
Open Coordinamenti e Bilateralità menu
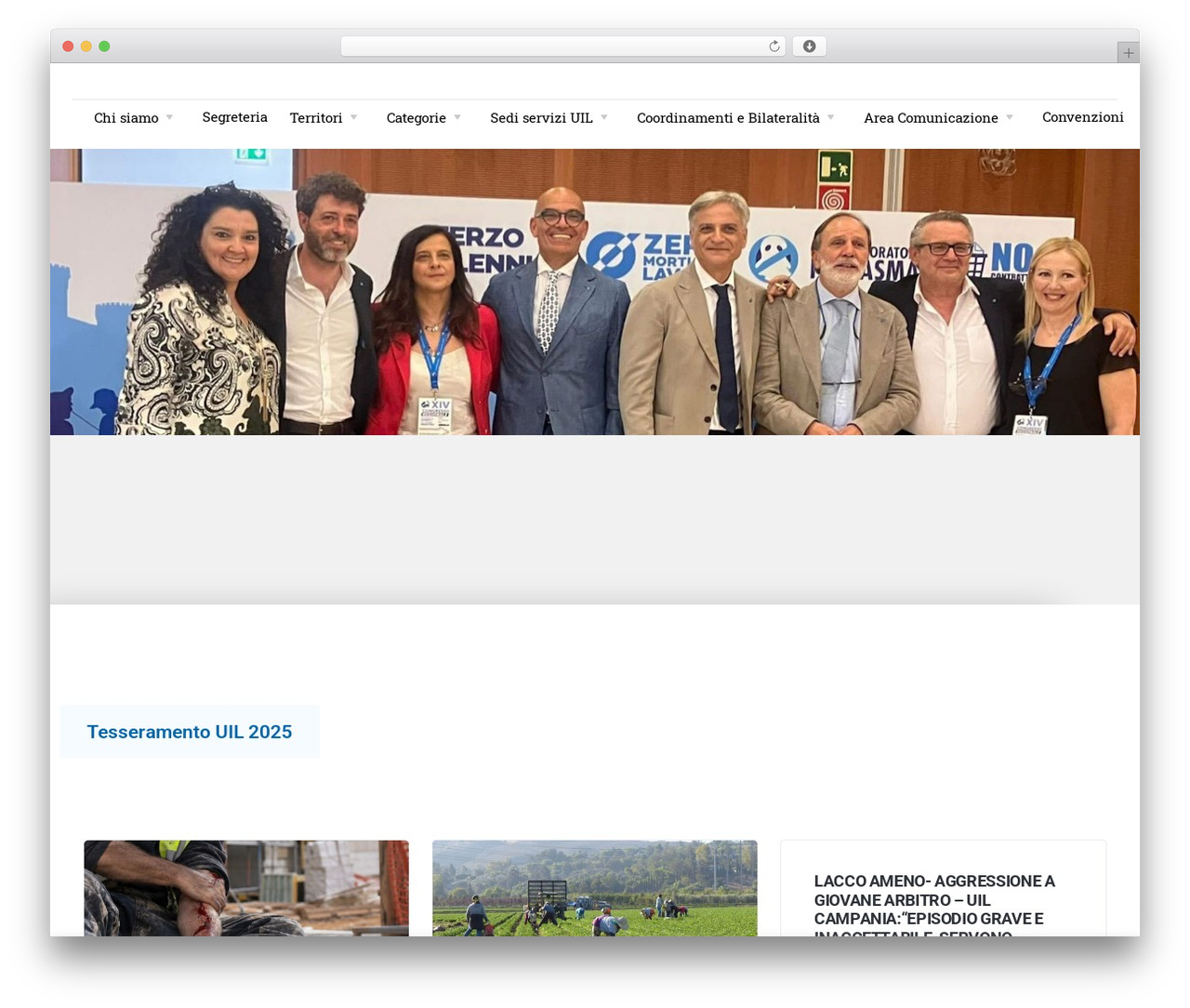[728, 118]
